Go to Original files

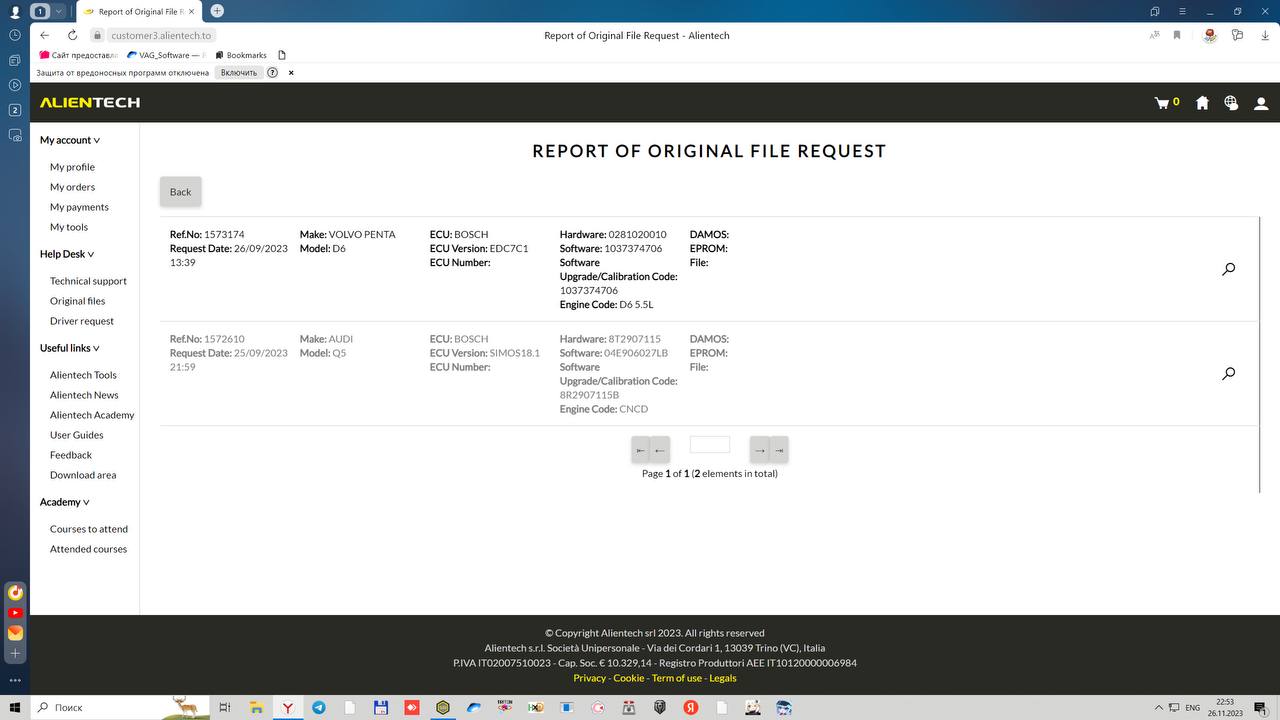click(x=77, y=301)
